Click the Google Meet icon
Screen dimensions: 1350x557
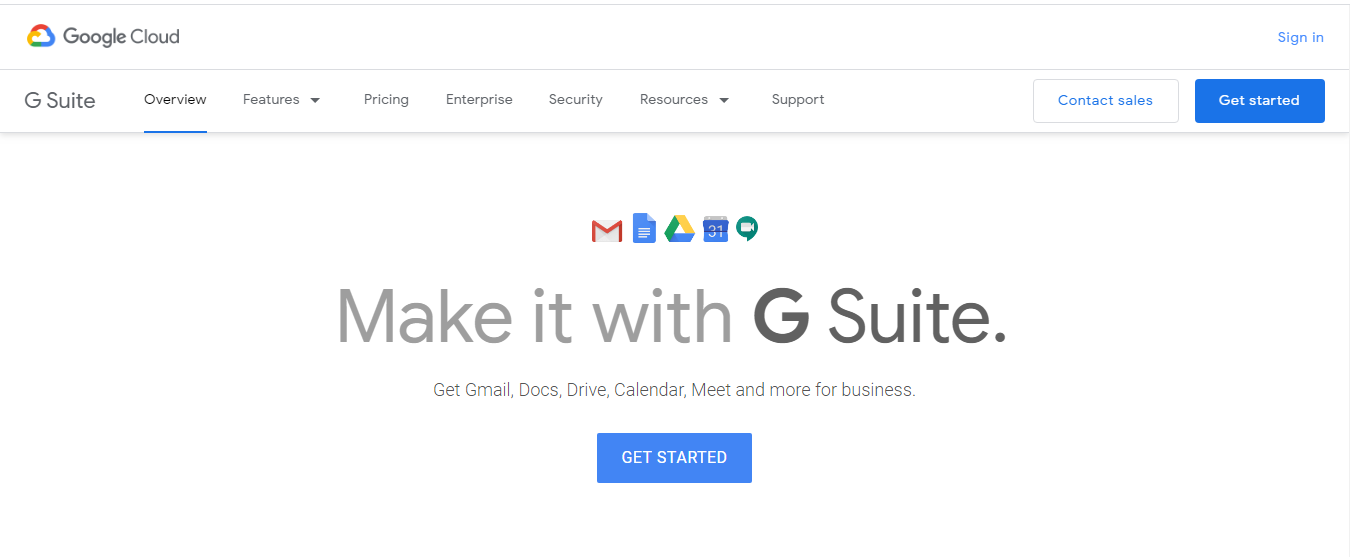click(x=747, y=229)
